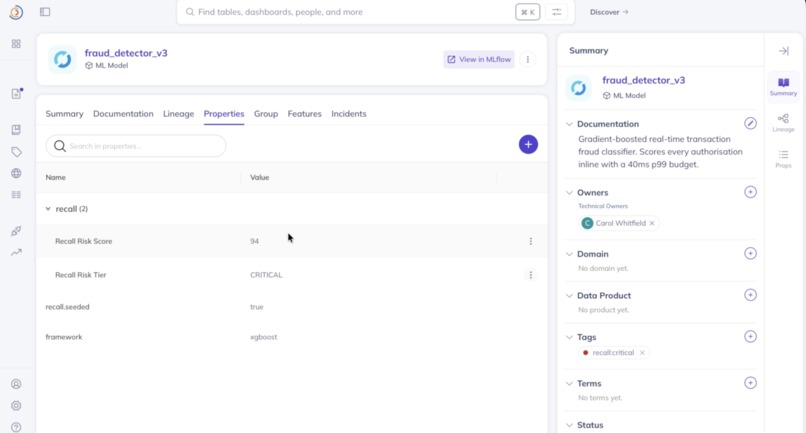Switch to the Documentation tab
This screenshot has width=806, height=433.
click(x=123, y=114)
